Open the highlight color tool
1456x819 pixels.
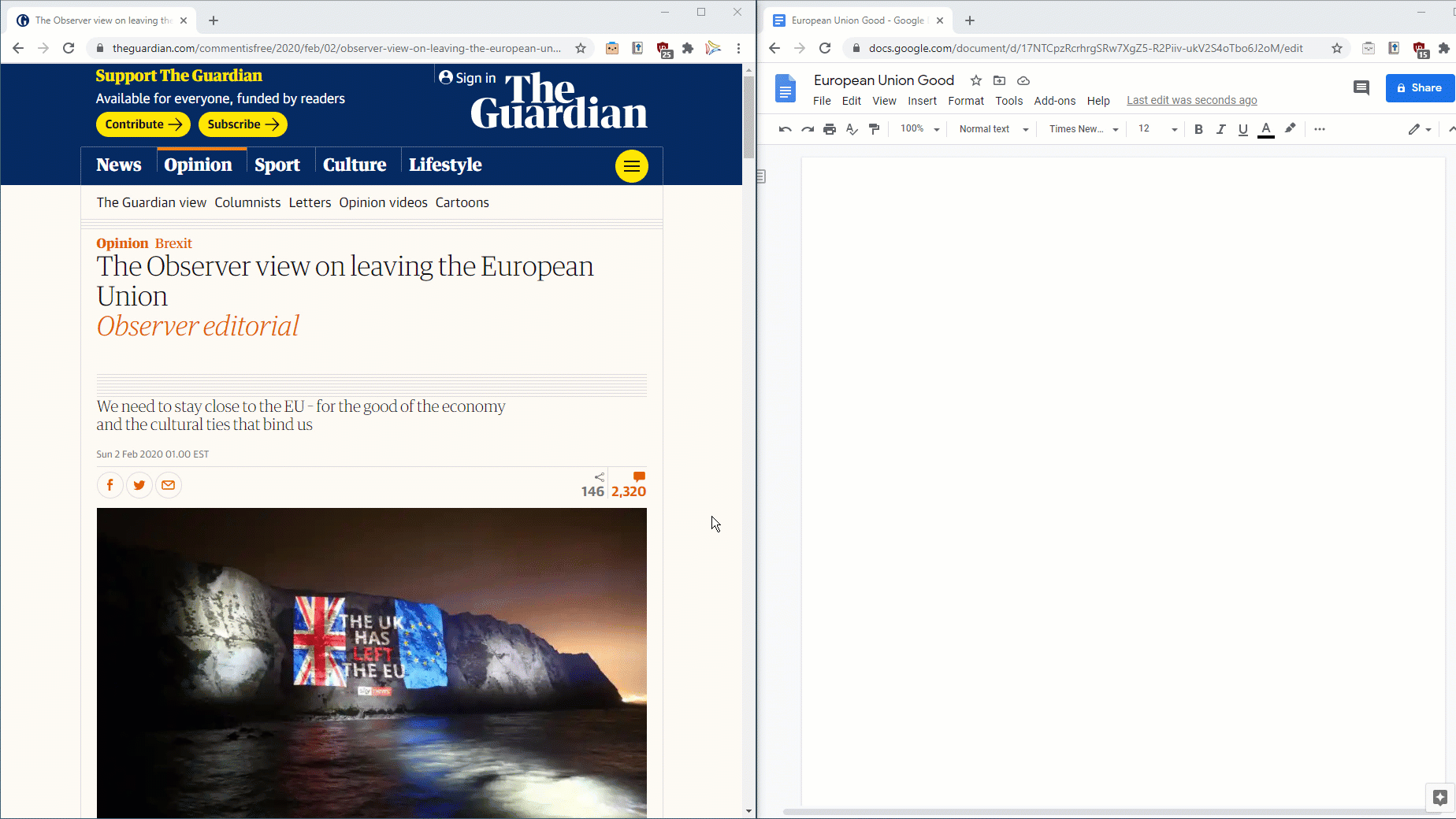coord(1290,129)
